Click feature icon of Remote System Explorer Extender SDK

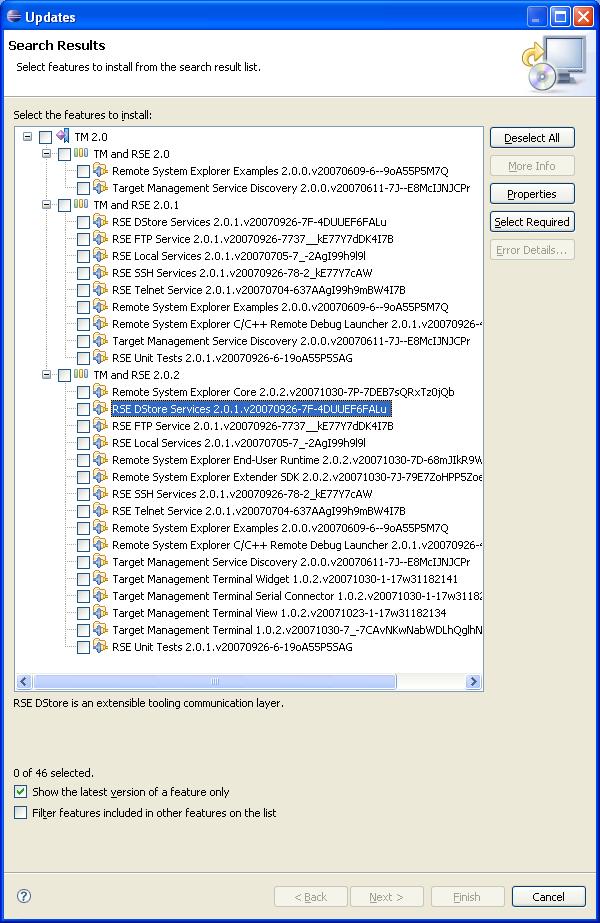(x=101, y=477)
